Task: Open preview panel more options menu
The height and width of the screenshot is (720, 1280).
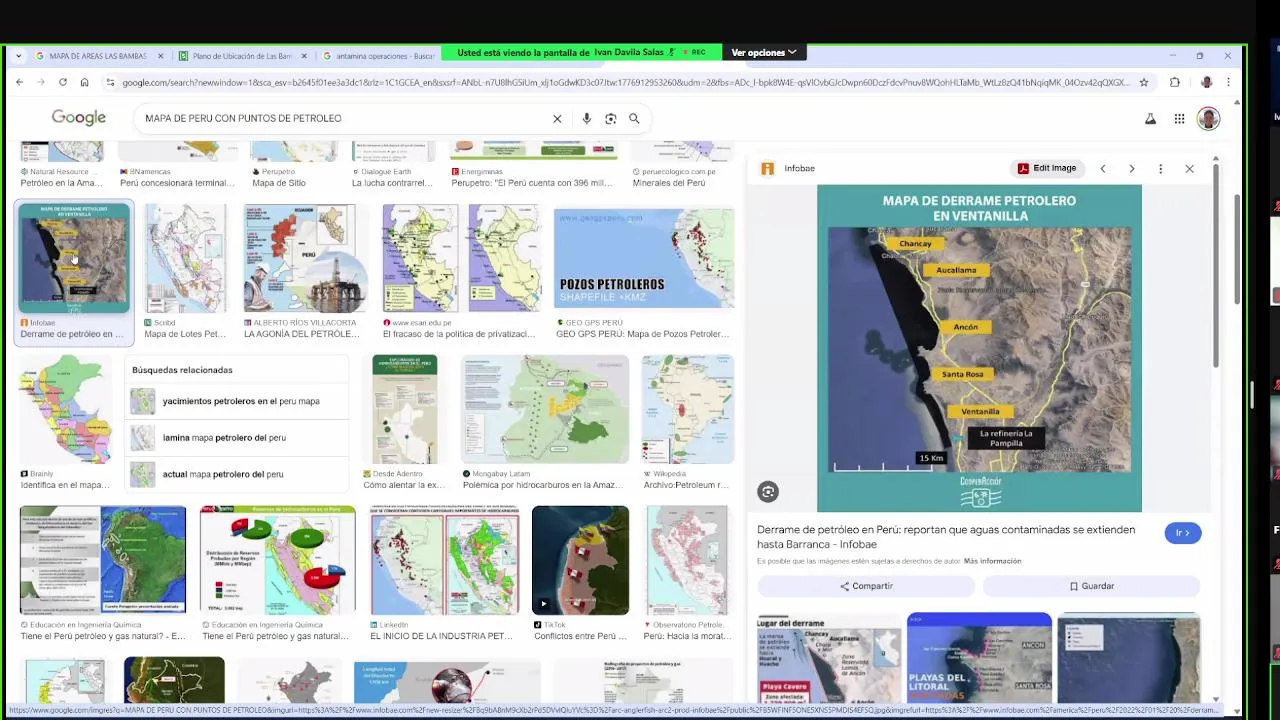Action: point(1160,169)
